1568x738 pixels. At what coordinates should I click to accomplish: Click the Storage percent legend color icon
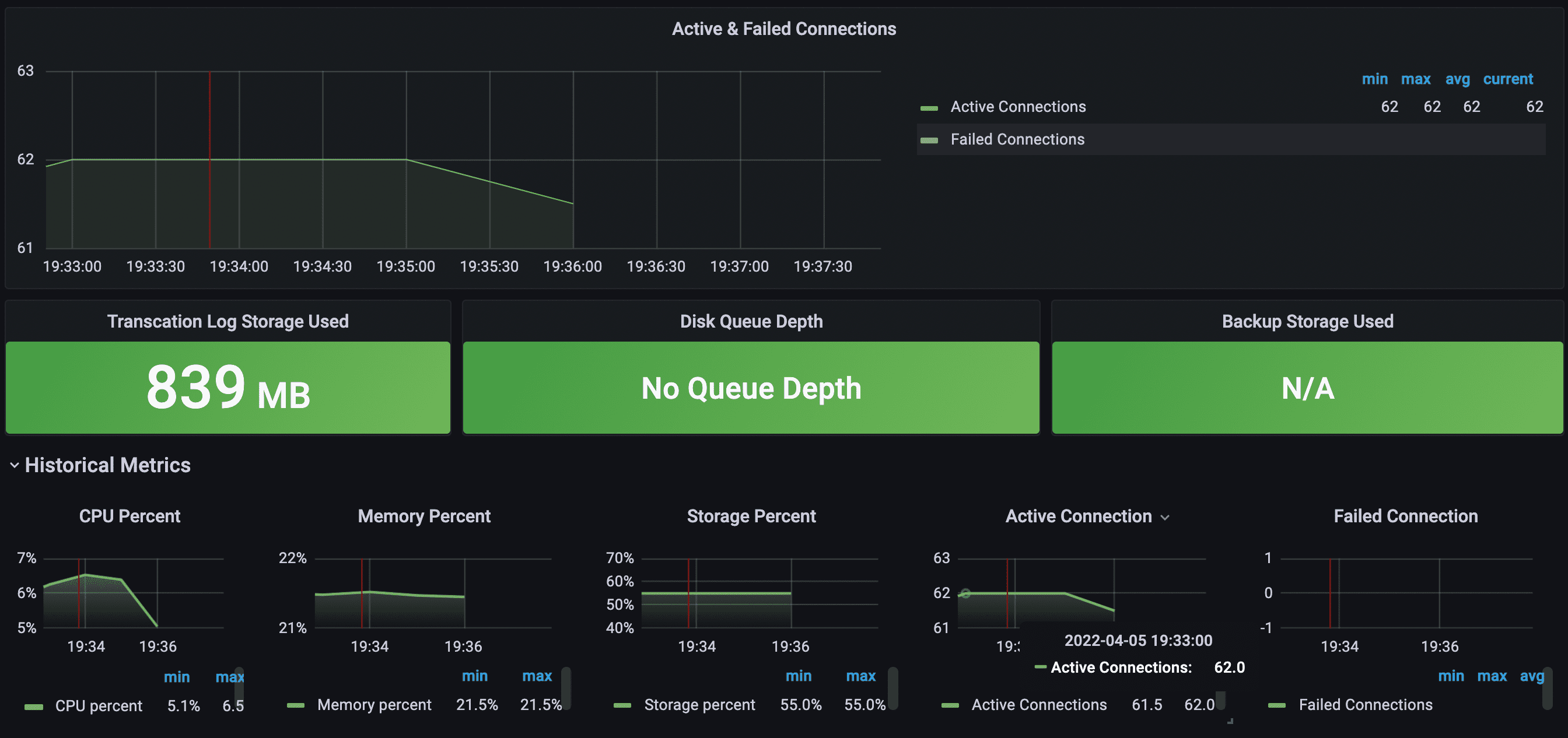pos(622,705)
